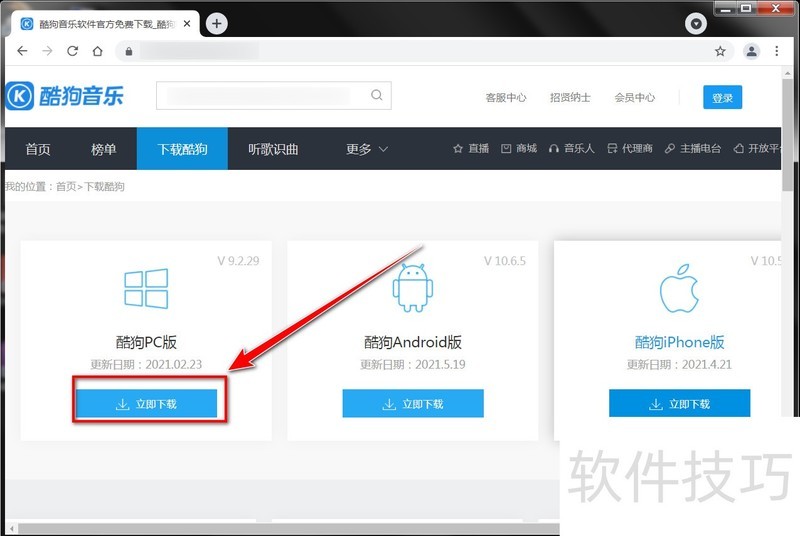
Task: Open 榜单 nav tab
Action: tap(104, 149)
